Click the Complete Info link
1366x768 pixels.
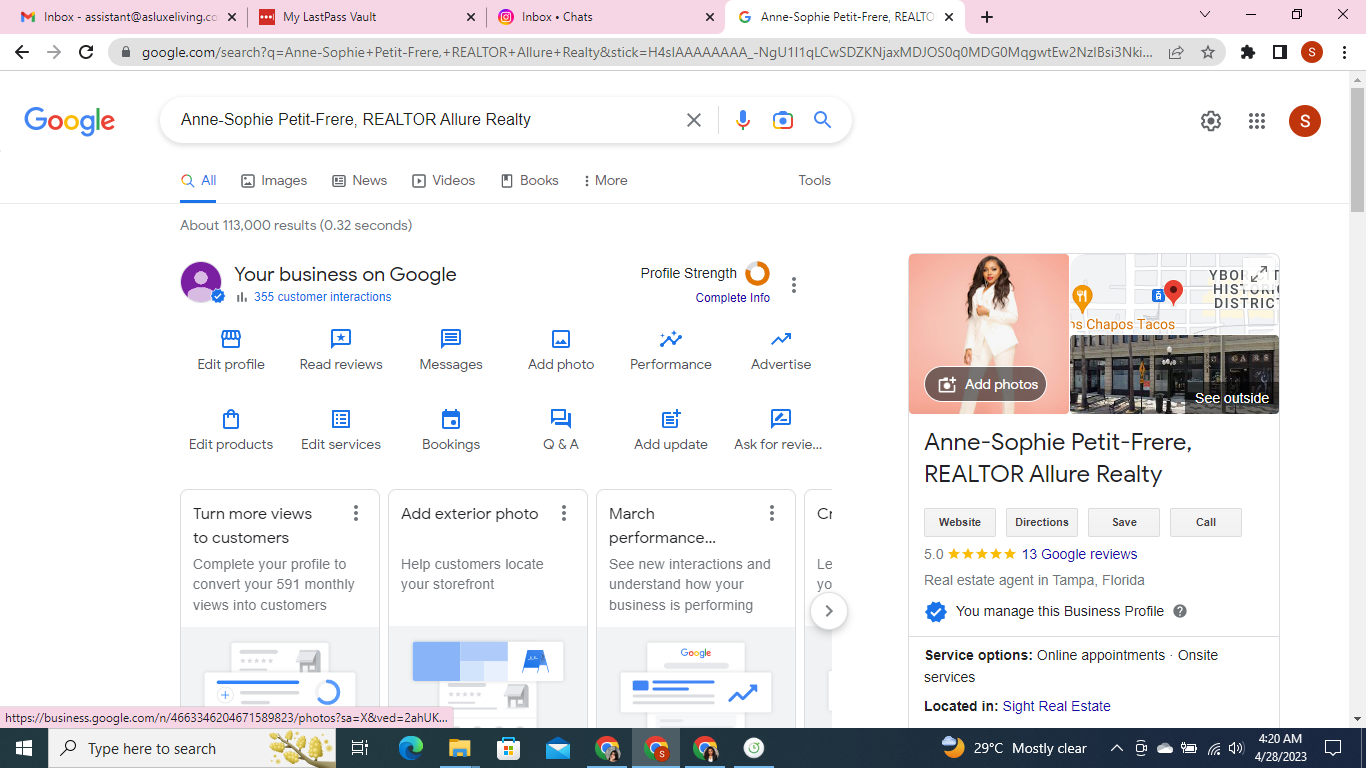click(x=733, y=298)
